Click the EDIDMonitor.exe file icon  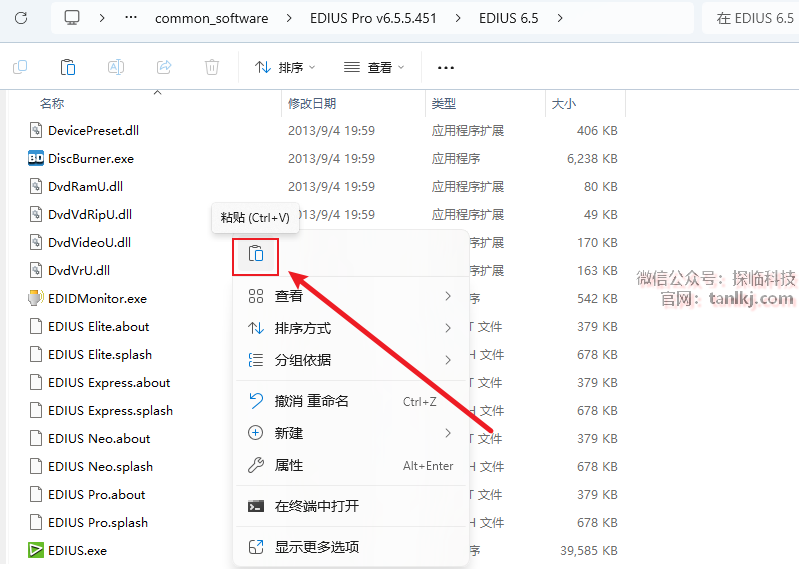coord(36,298)
